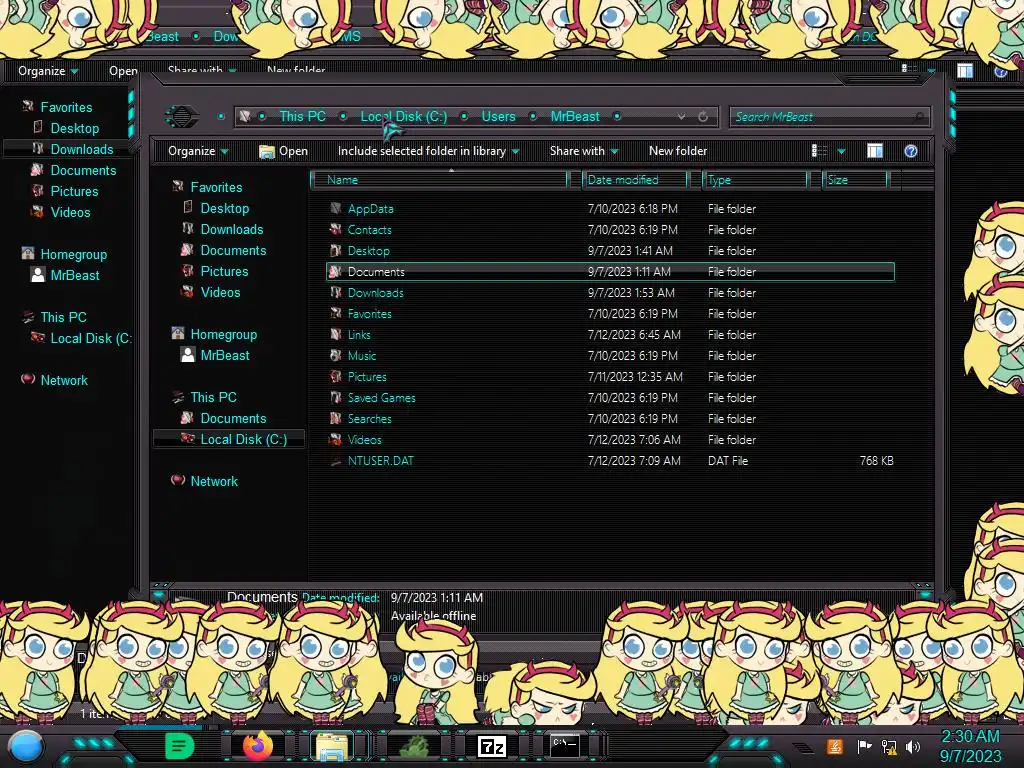The image size is (1024, 768).
Task: Click the taskbar clock showing 2:30 AM
Action: tap(970, 746)
